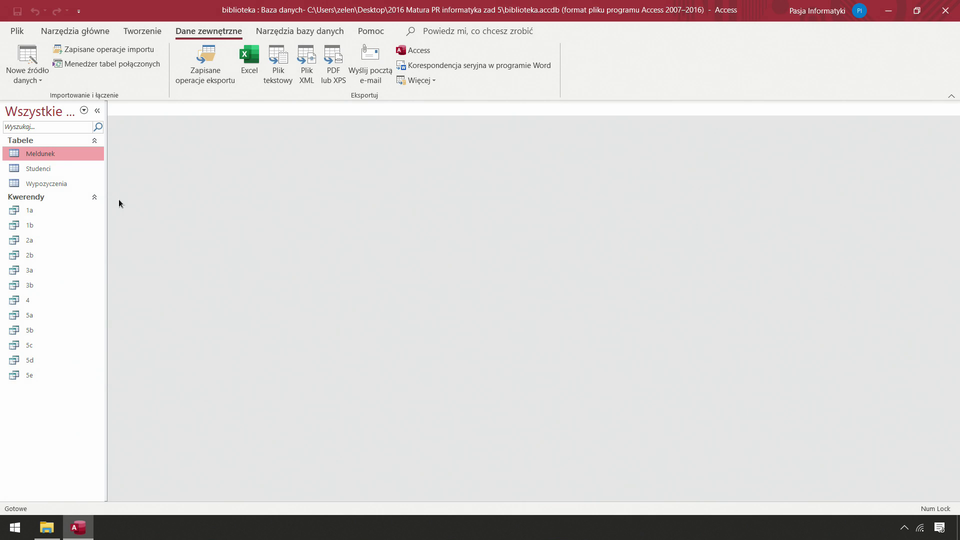960x540 pixels.
Task: Open Nowe źródło danych dropdown
Action: (27, 65)
